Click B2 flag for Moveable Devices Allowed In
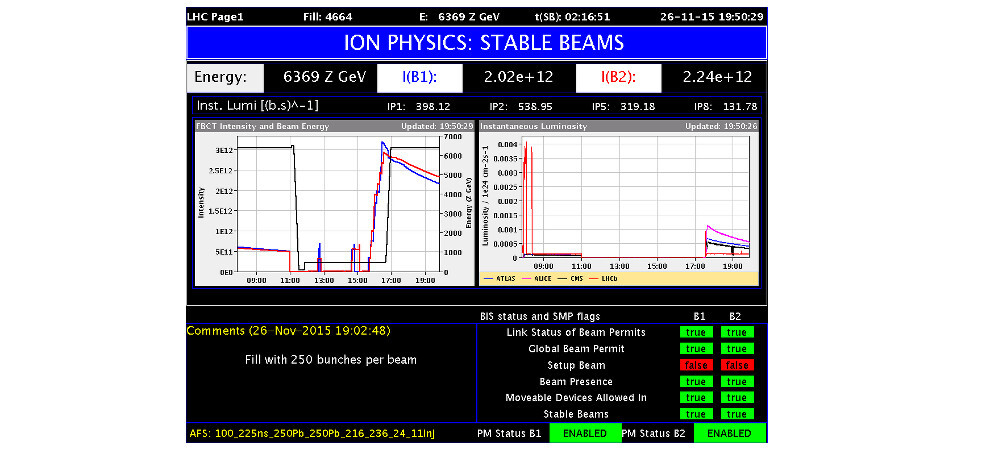Screen dimensions: 986x450 click(737, 398)
